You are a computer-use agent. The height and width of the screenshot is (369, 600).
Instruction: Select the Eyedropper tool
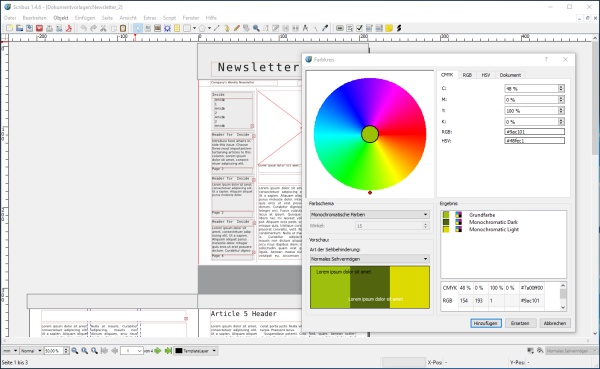coord(325,28)
